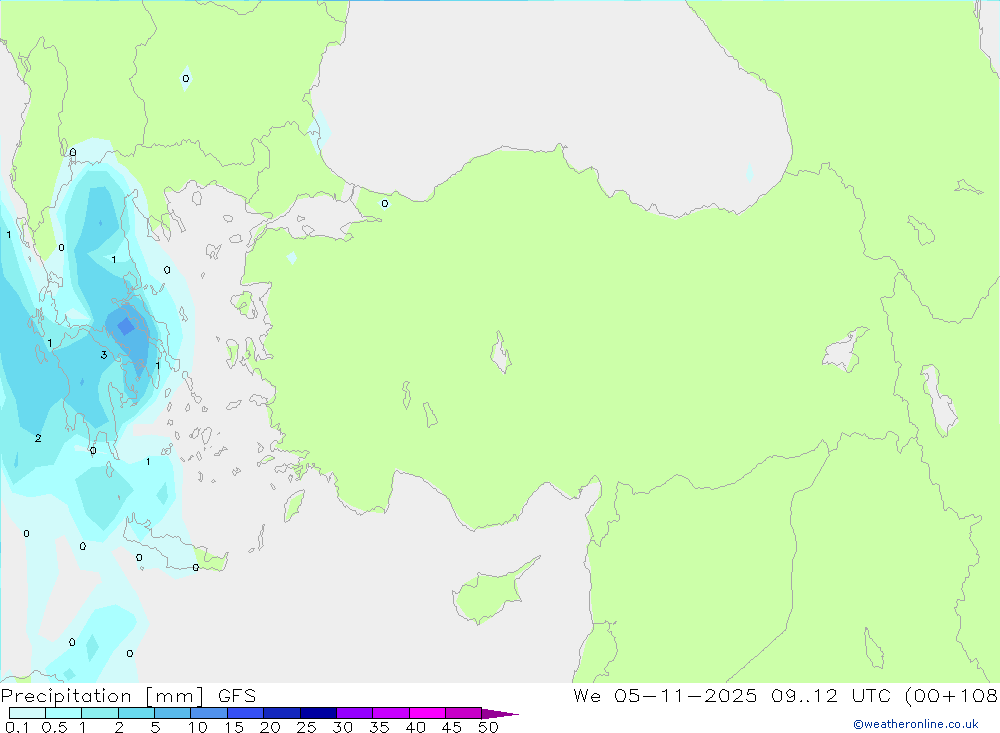1000x733 pixels.
Task: Pick the 45–50 mm legend color swatch
Action: coord(464,713)
